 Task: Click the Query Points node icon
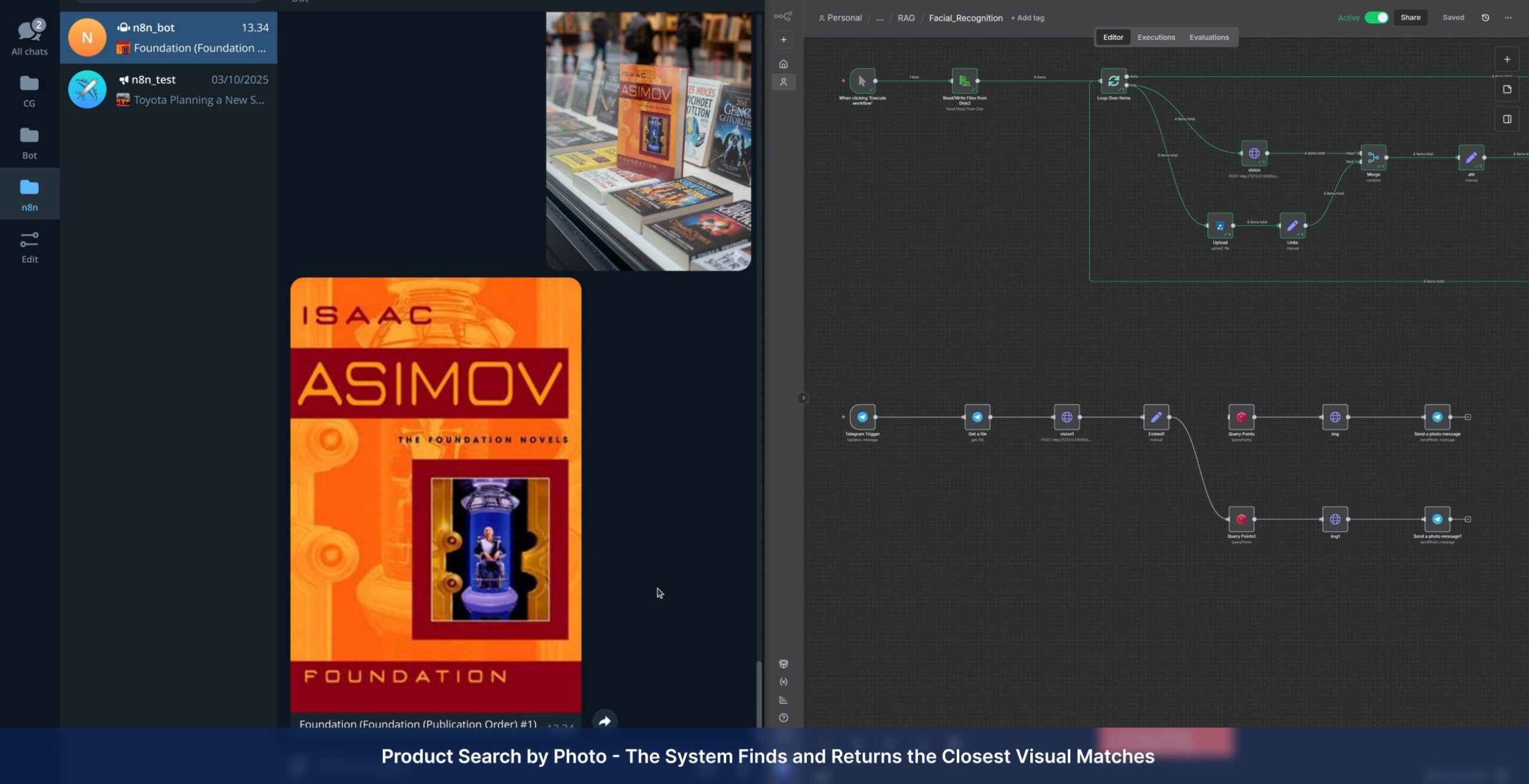[x=1241, y=417]
